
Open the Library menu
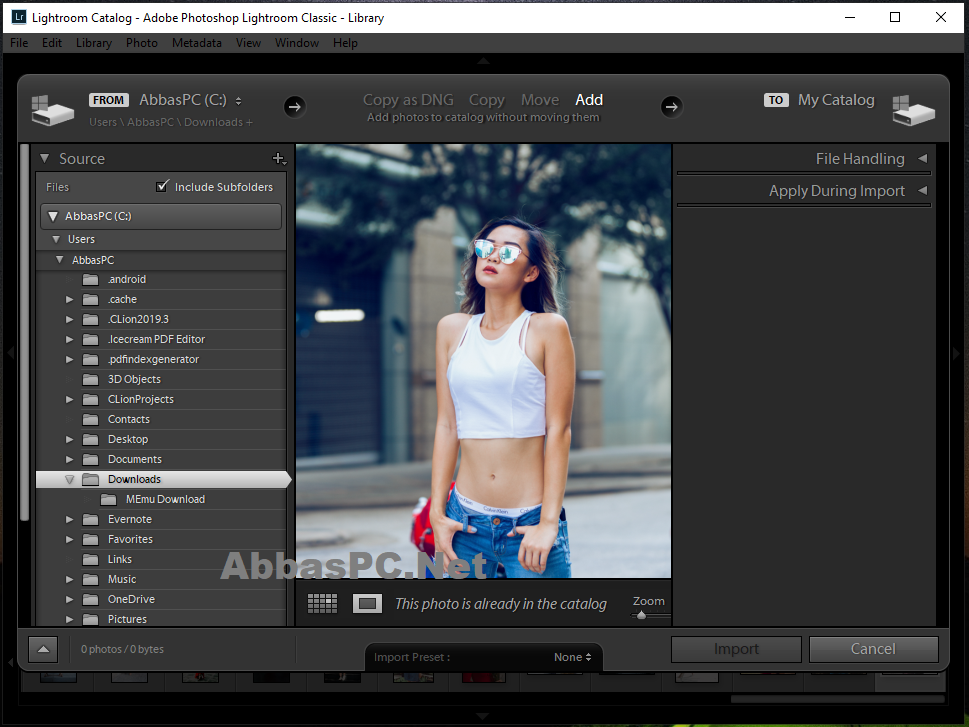(93, 42)
